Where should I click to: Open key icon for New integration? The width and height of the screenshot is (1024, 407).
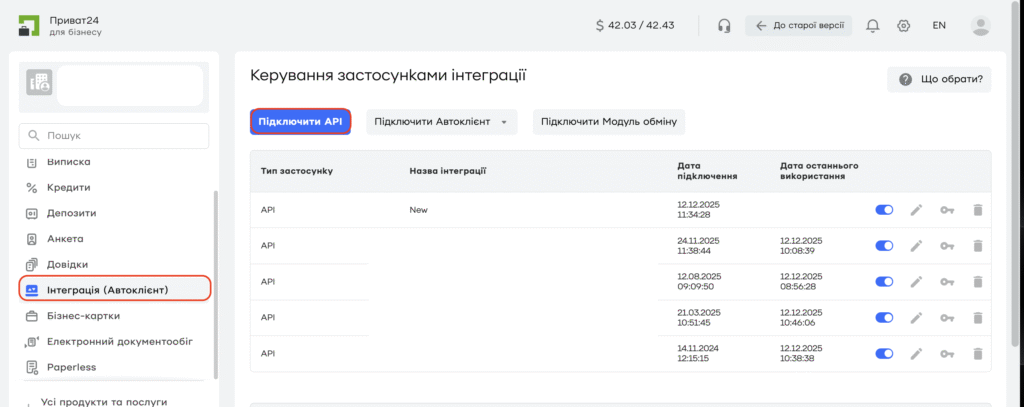point(946,210)
